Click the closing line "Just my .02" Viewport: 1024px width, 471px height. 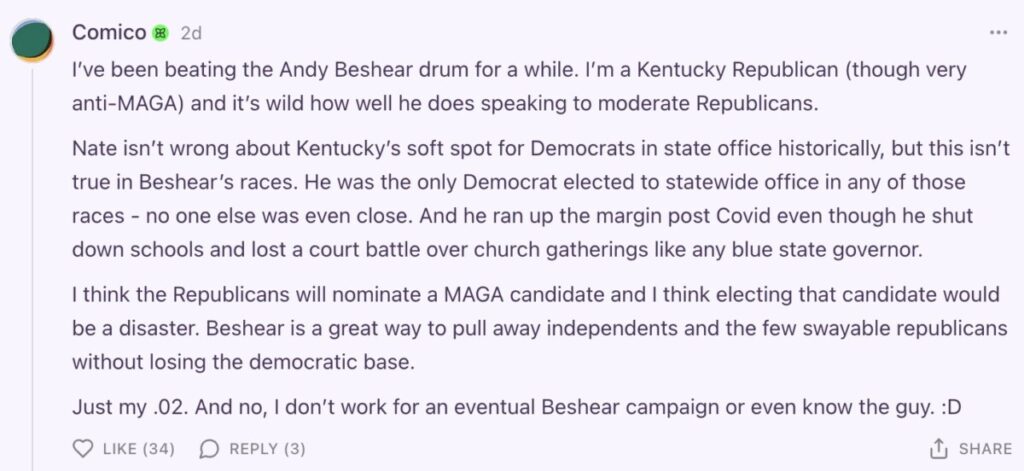click(x=300, y=407)
